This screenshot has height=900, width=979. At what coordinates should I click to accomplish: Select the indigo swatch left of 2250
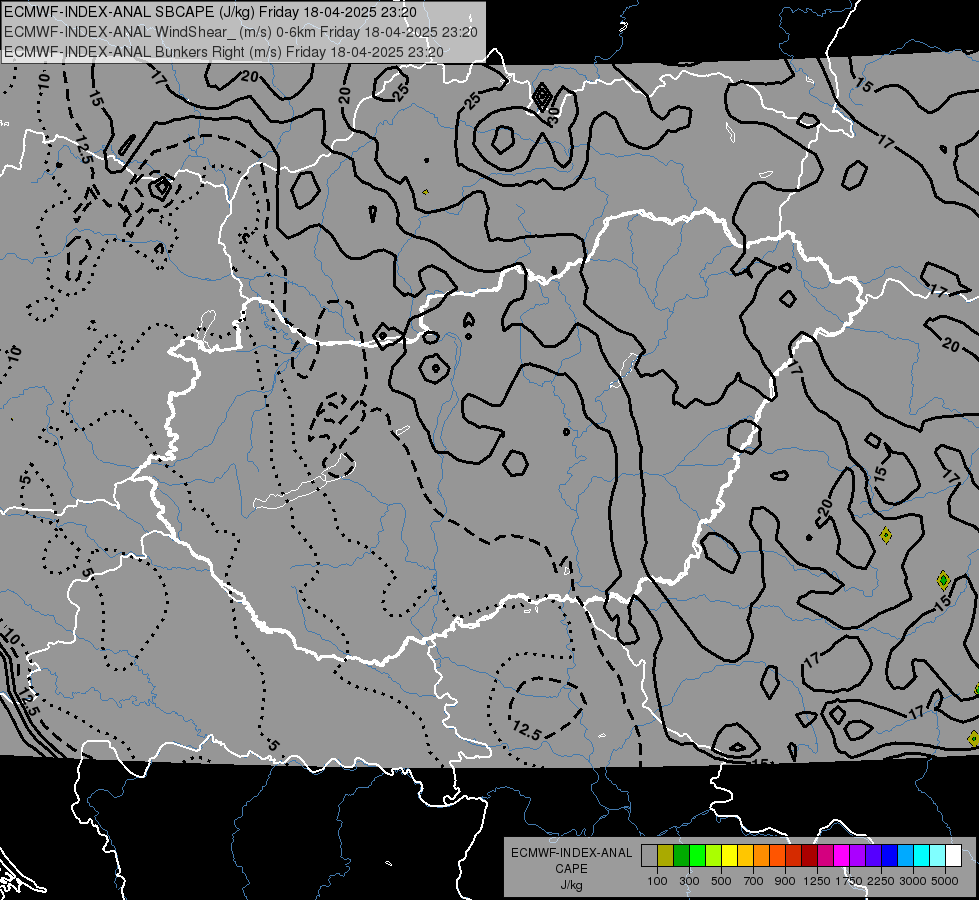[873, 856]
